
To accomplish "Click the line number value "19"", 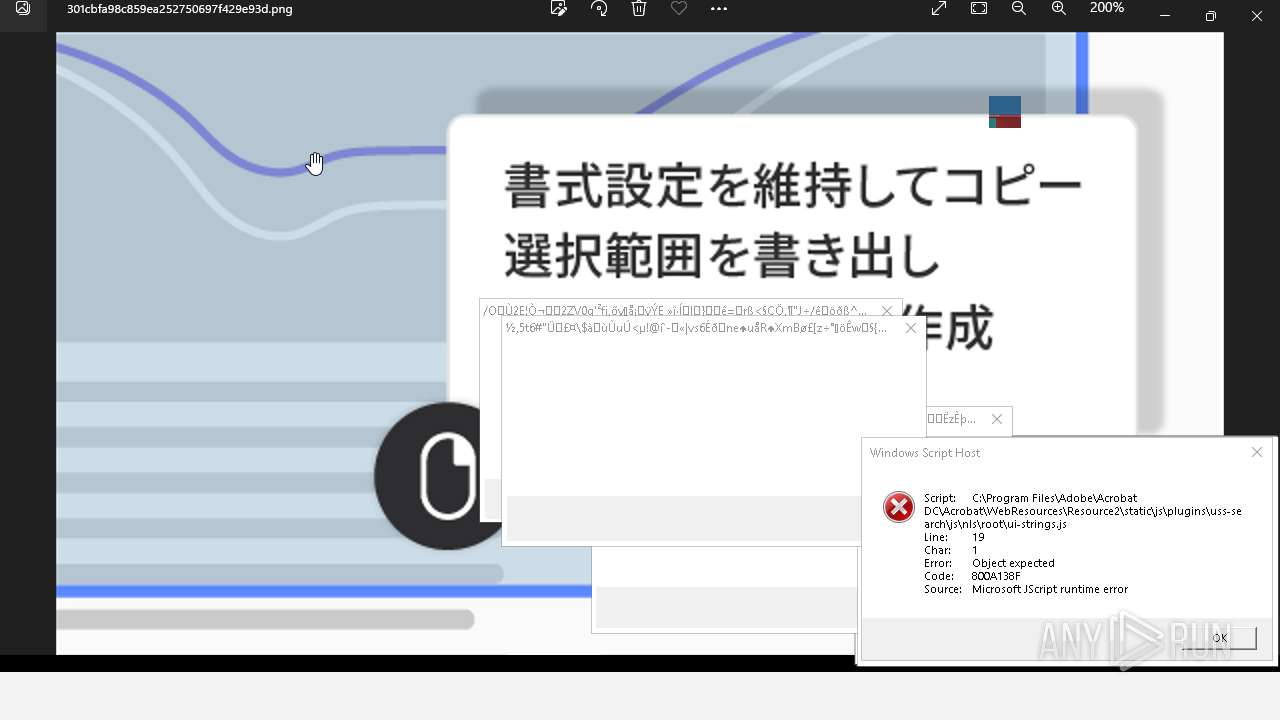I will click(x=978, y=537).
